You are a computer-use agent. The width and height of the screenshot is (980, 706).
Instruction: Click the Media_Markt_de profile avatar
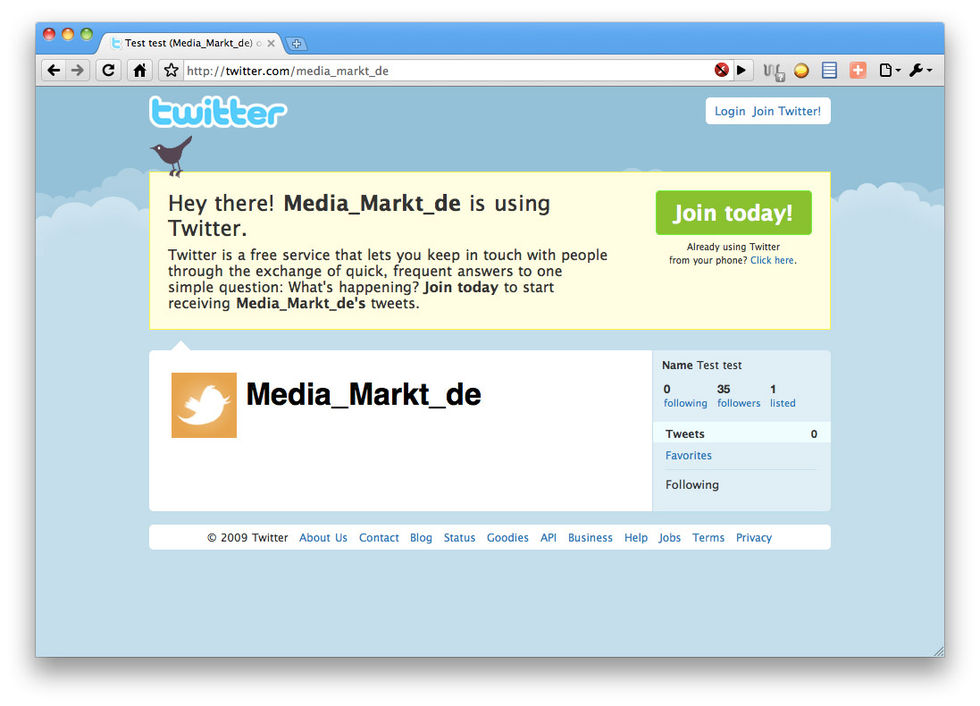[204, 405]
